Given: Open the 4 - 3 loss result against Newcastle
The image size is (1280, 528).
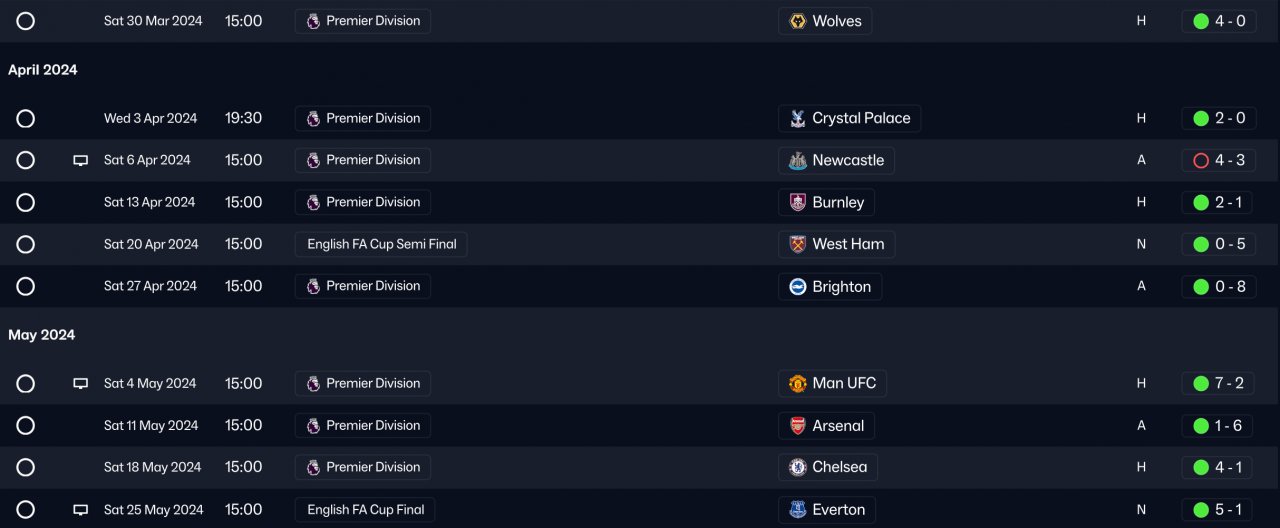Looking at the screenshot, I should (1218, 160).
